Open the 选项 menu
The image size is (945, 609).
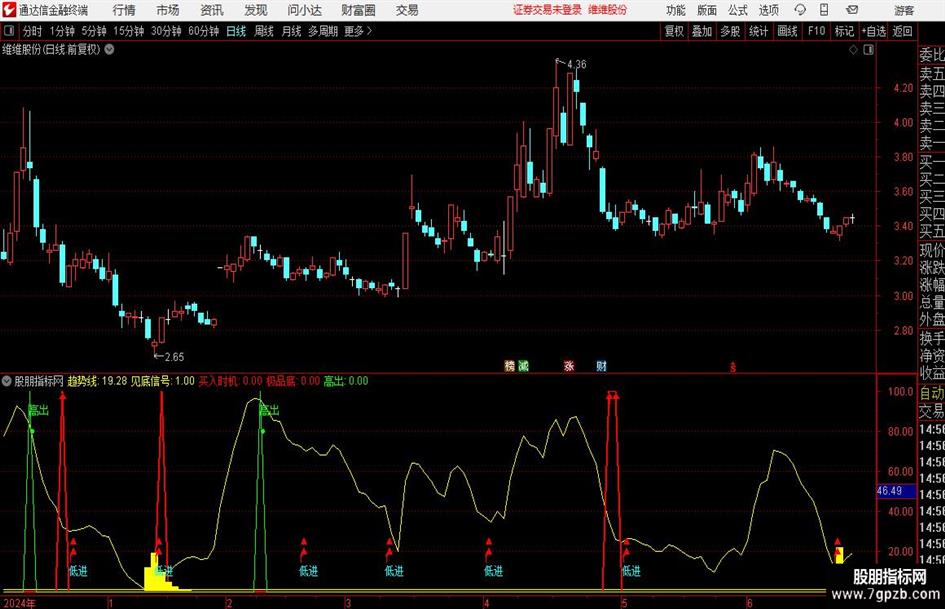pyautogui.click(x=768, y=10)
